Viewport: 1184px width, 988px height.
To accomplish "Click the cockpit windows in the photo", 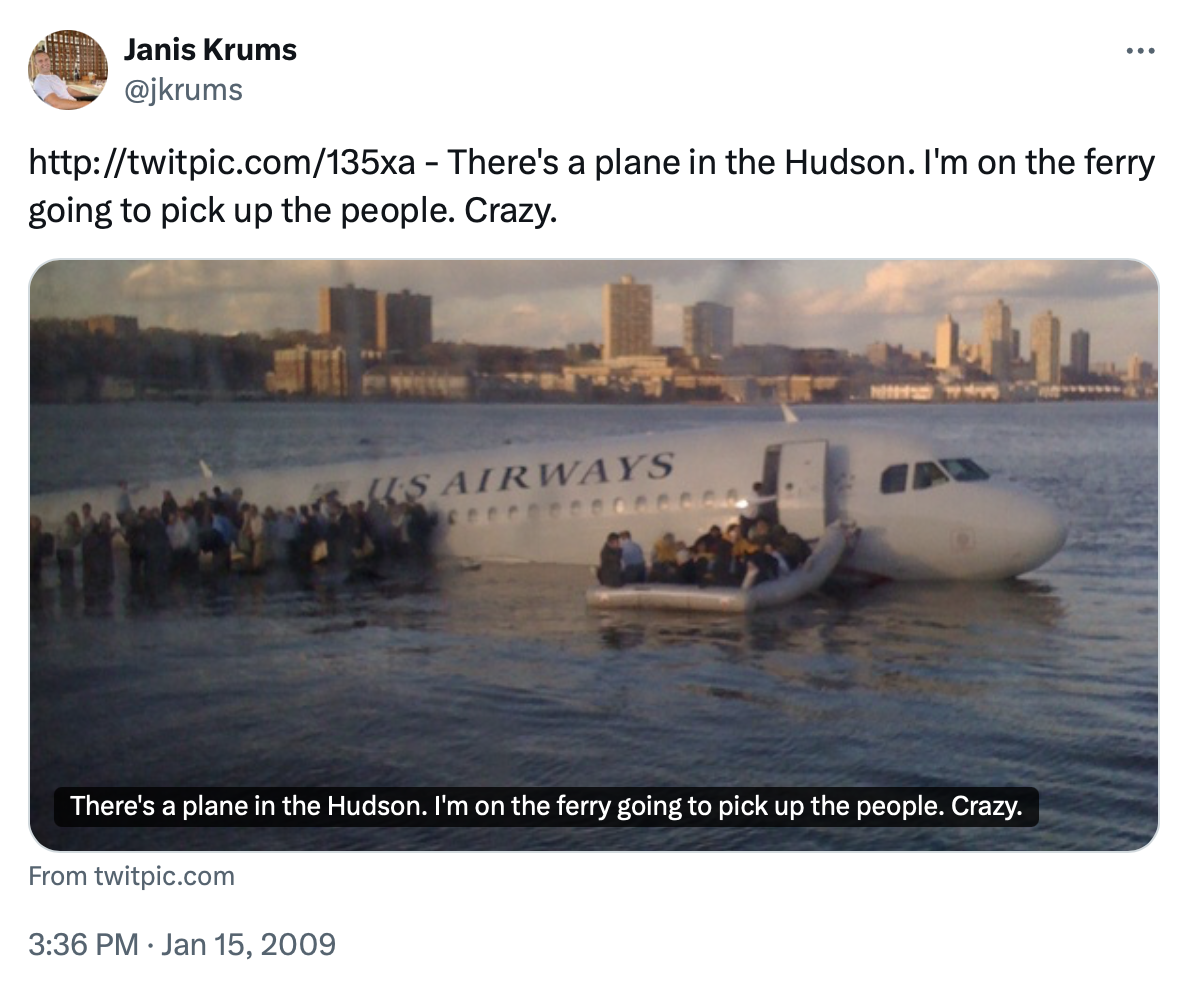I will (x=933, y=473).
